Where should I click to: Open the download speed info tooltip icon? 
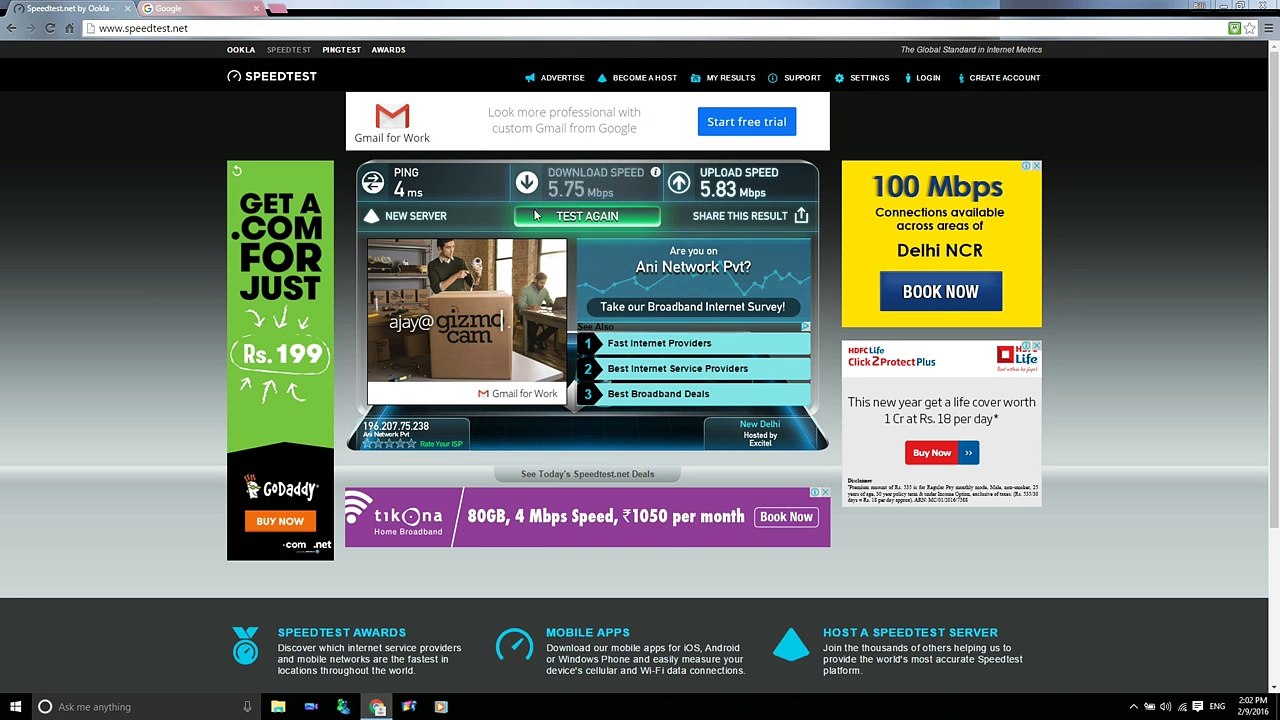pos(656,172)
